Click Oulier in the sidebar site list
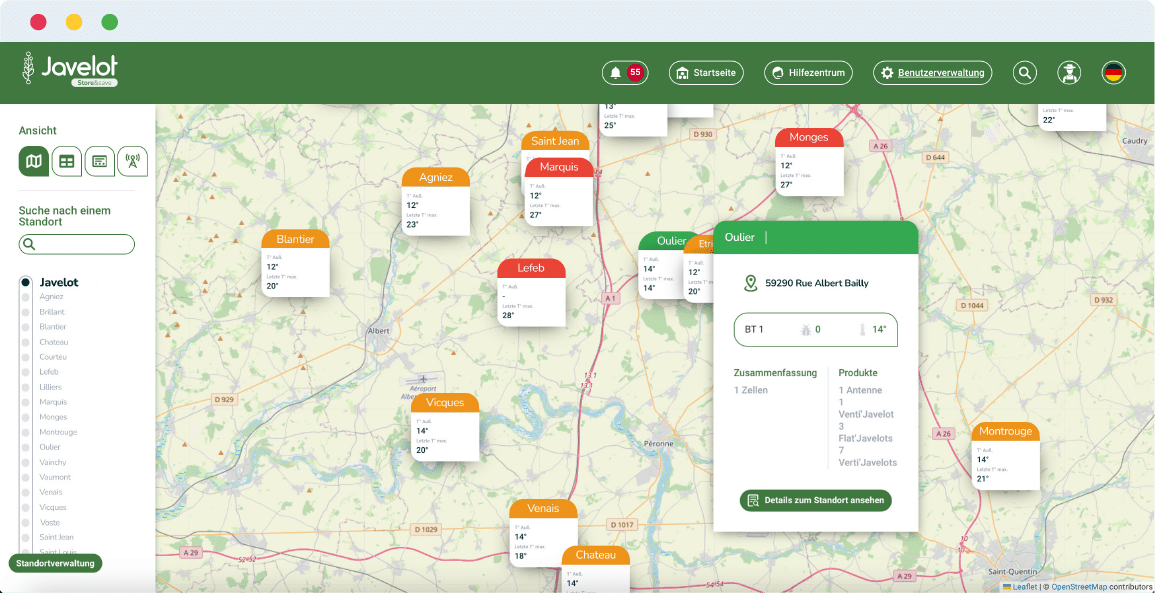The width and height of the screenshot is (1155, 593). [50, 447]
